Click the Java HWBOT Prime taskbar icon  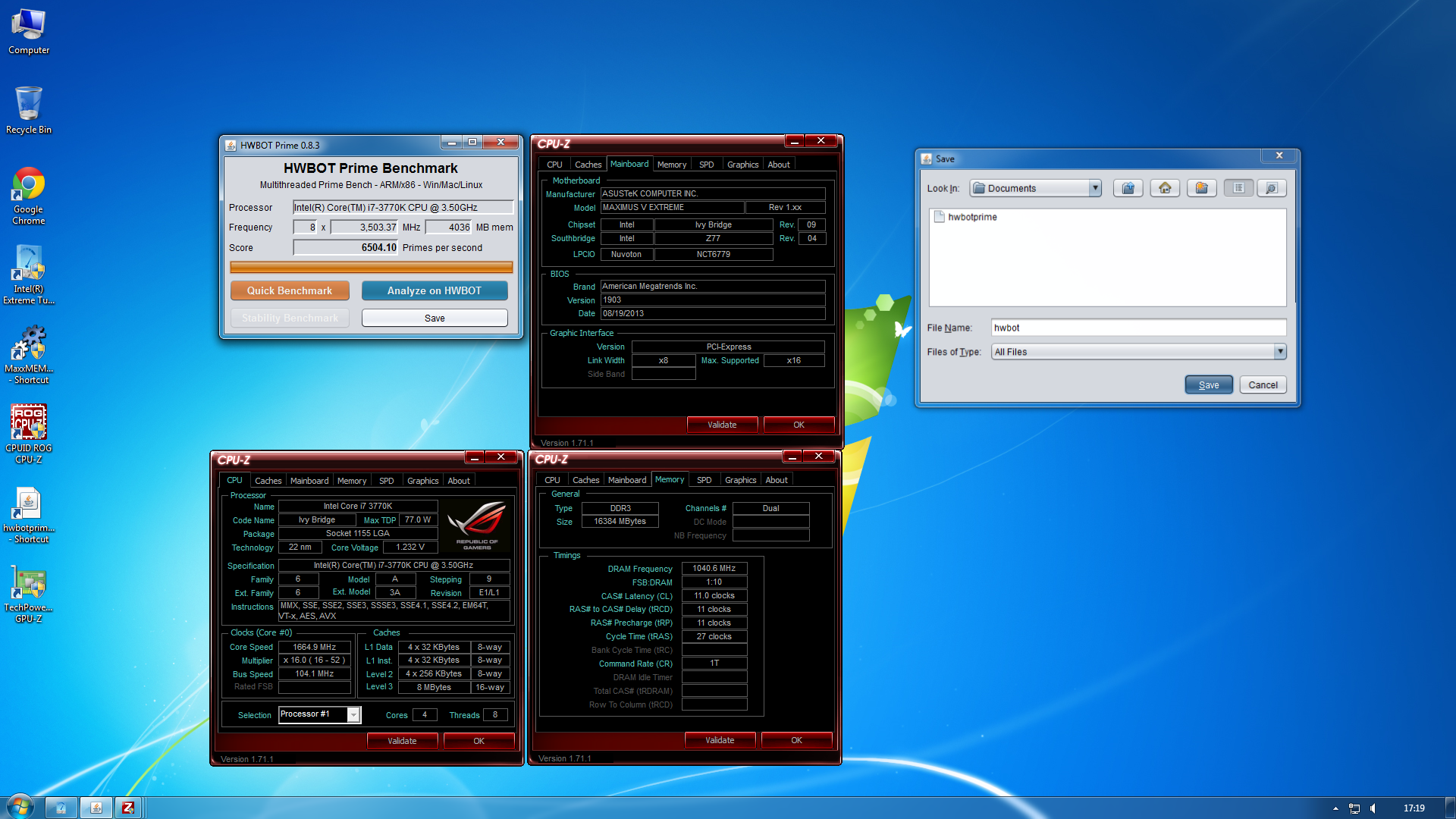pos(96,808)
